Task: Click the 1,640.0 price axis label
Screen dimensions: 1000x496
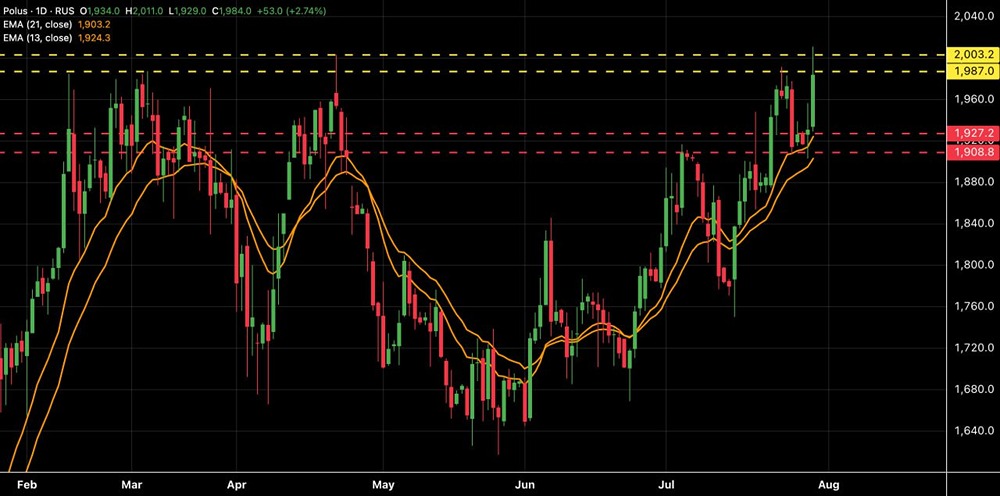Action: tap(974, 430)
